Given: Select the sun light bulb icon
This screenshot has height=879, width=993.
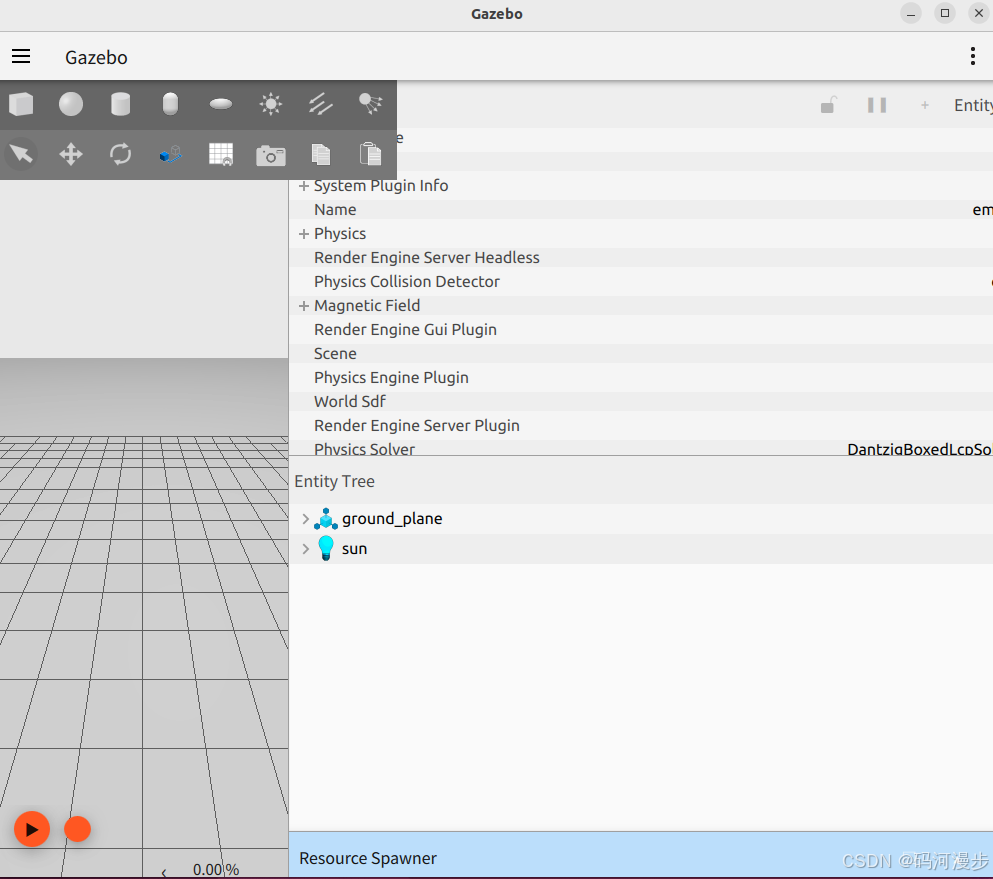Looking at the screenshot, I should point(326,548).
